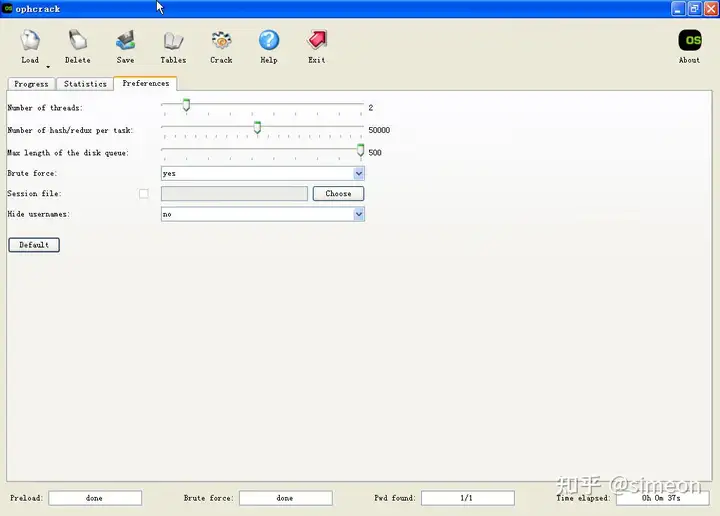
Task: Click the threads value 2
Action: 371,108
